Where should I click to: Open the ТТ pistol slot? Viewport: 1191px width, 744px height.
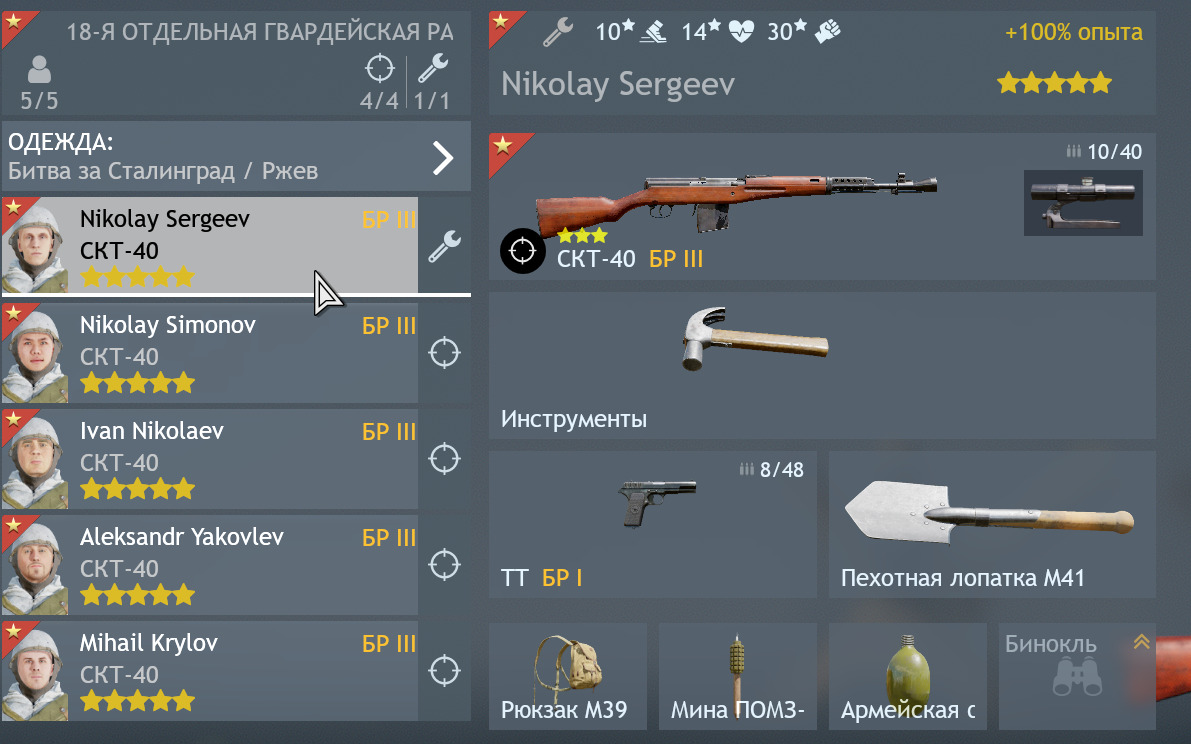pos(652,524)
